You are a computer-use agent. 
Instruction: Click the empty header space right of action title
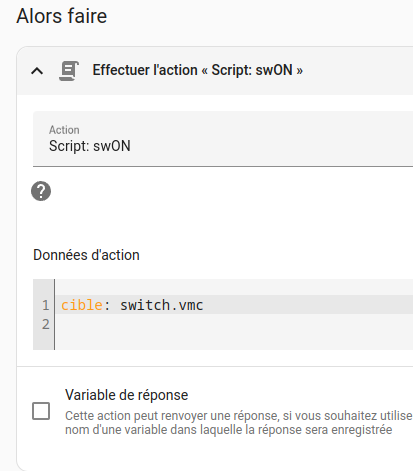pos(358,71)
